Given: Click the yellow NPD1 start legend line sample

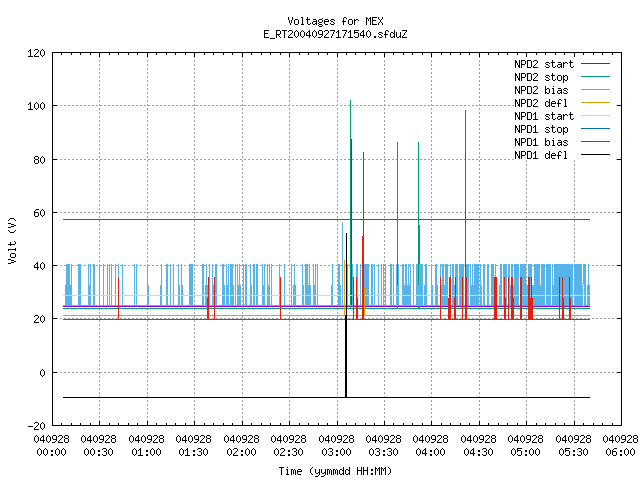Looking at the screenshot, I should point(596,116).
